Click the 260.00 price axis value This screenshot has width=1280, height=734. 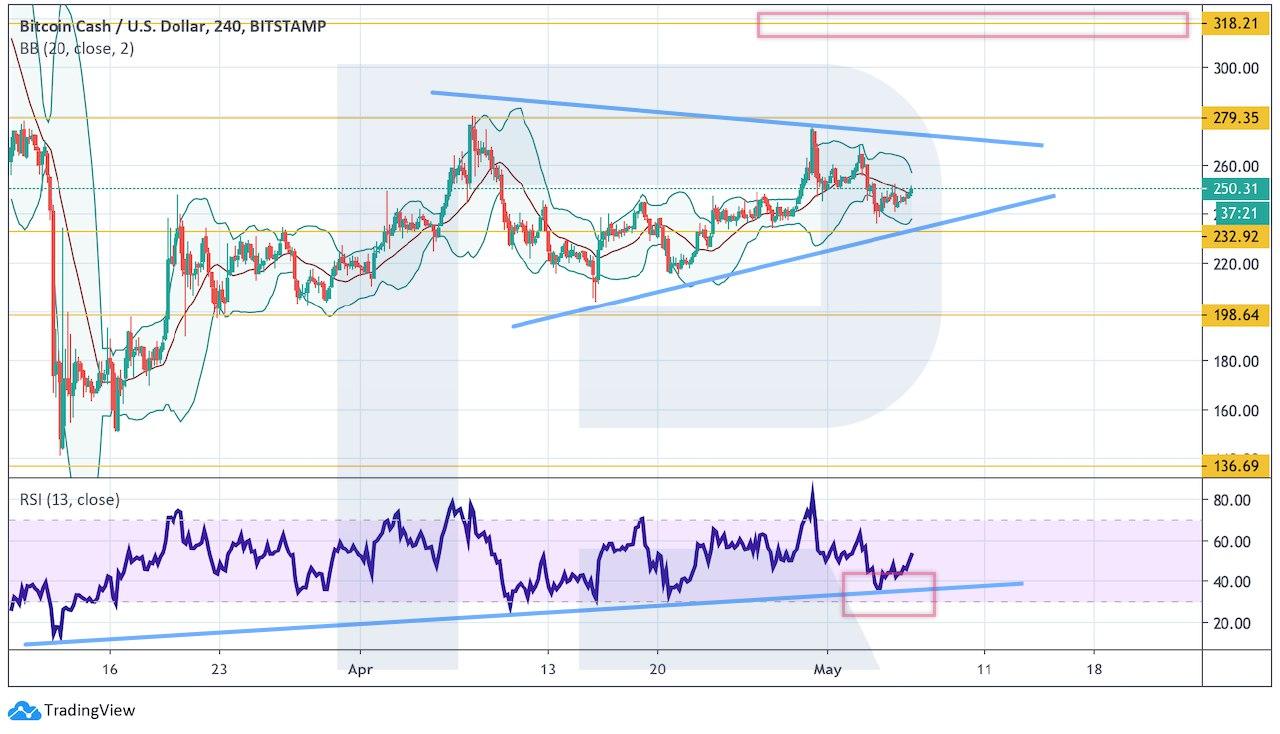pos(1235,166)
